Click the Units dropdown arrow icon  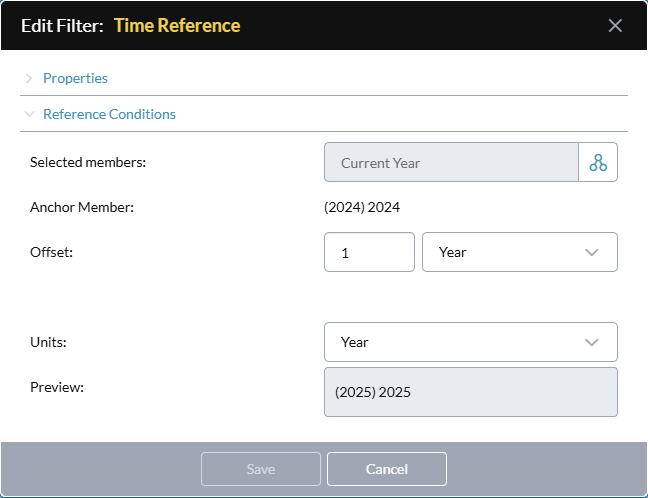pos(592,342)
